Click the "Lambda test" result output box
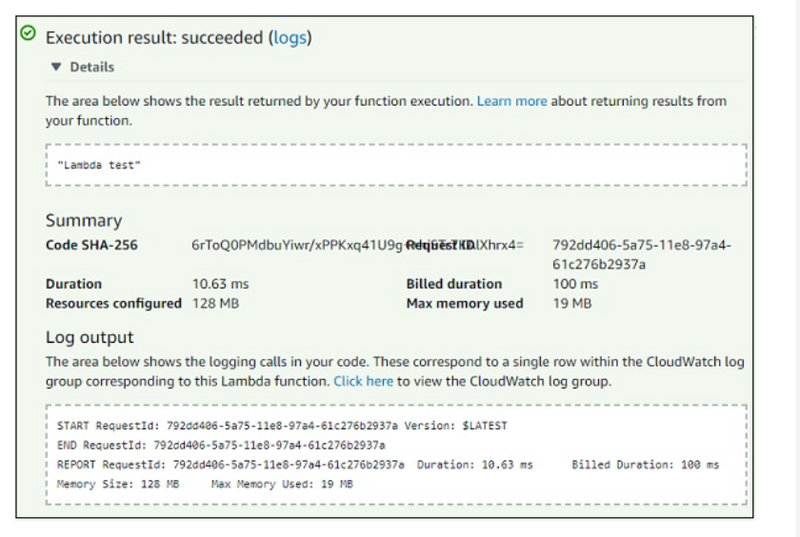The height and width of the screenshot is (537, 800). coord(398,164)
